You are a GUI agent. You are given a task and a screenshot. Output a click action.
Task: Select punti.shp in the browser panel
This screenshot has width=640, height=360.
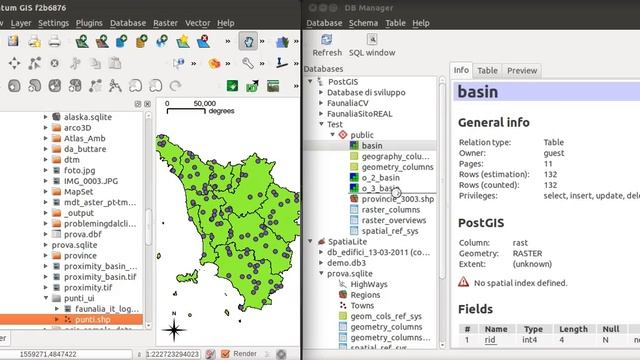93,319
